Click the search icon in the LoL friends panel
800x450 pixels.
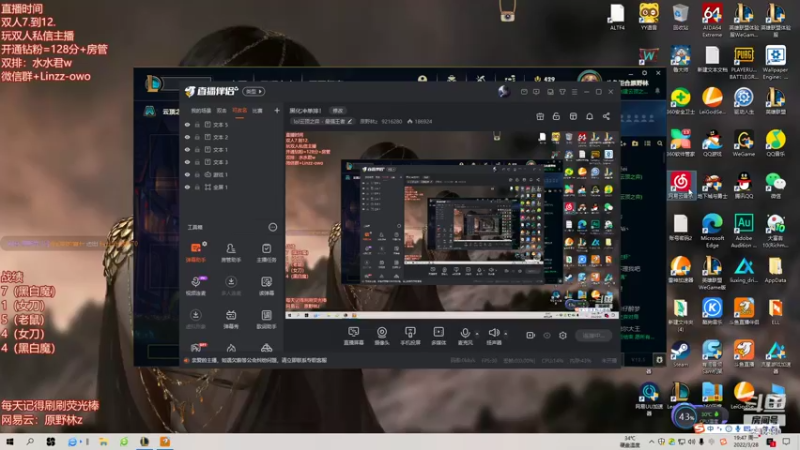tap(660, 144)
